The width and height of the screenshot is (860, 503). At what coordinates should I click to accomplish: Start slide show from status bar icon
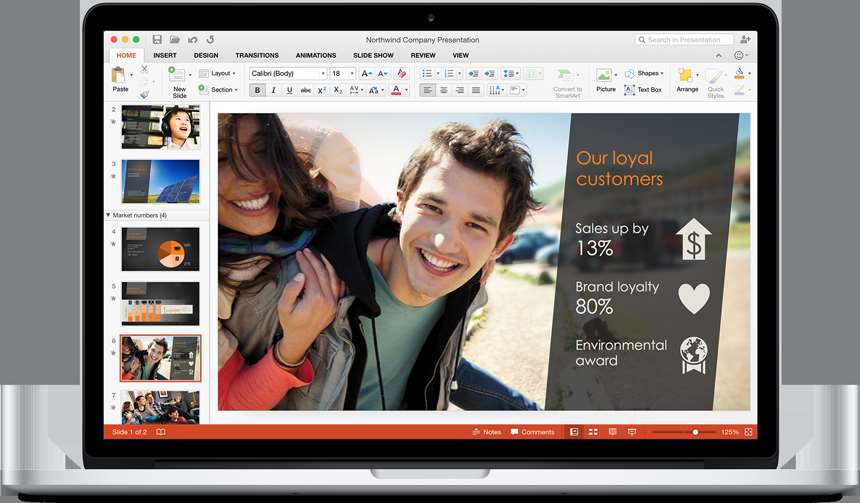(x=632, y=432)
